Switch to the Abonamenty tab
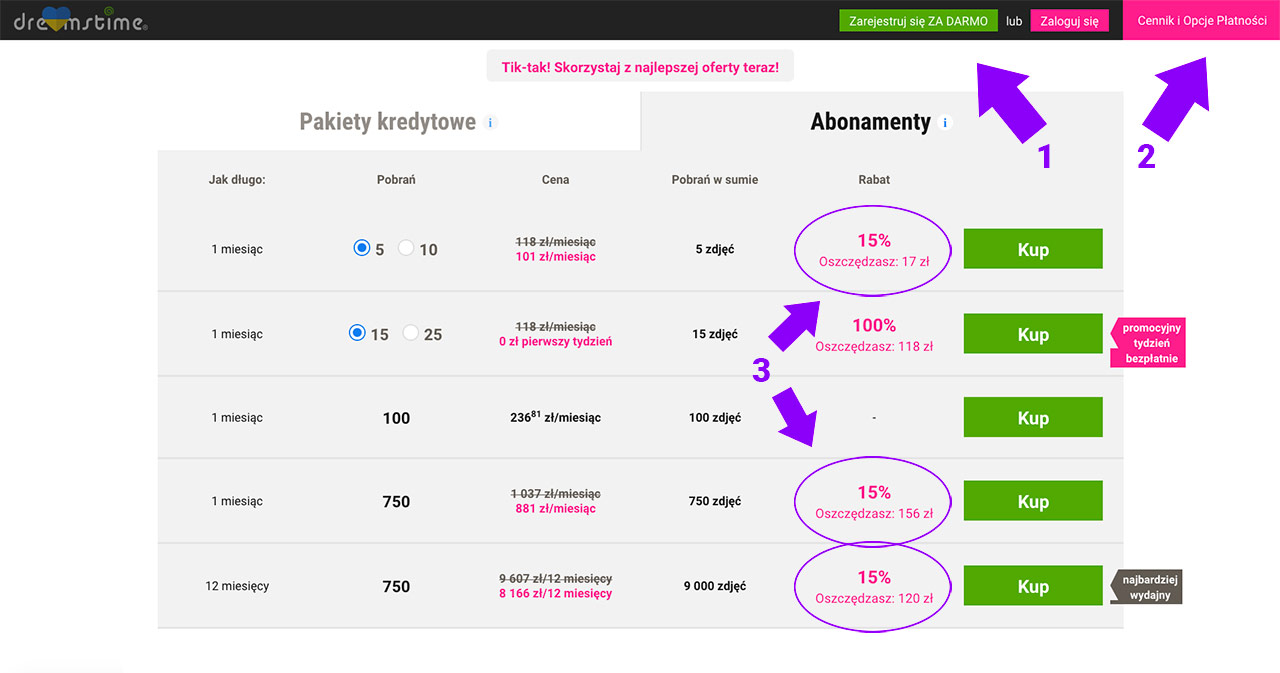 pyautogui.click(x=870, y=122)
